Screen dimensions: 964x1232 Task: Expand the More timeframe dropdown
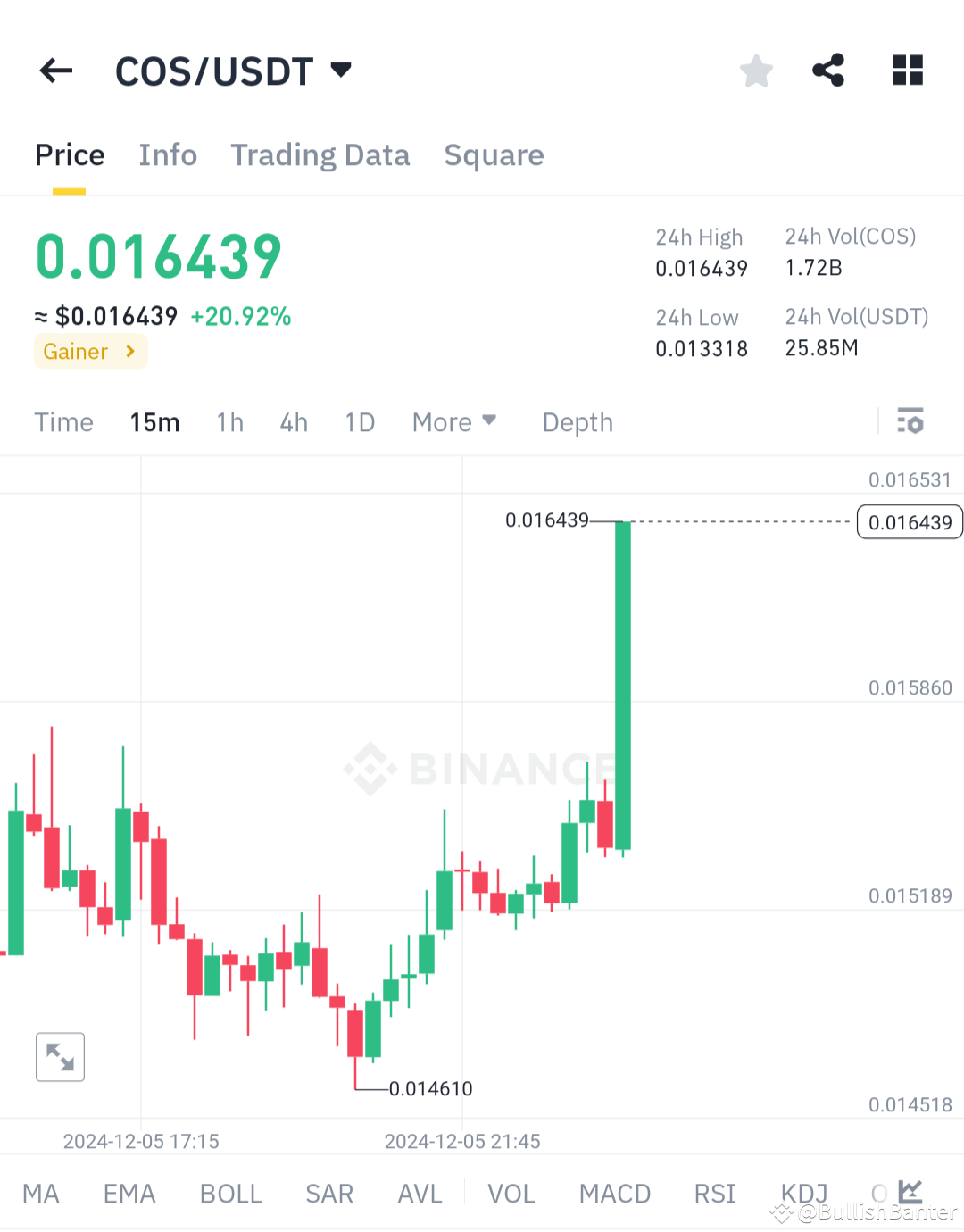[454, 421]
